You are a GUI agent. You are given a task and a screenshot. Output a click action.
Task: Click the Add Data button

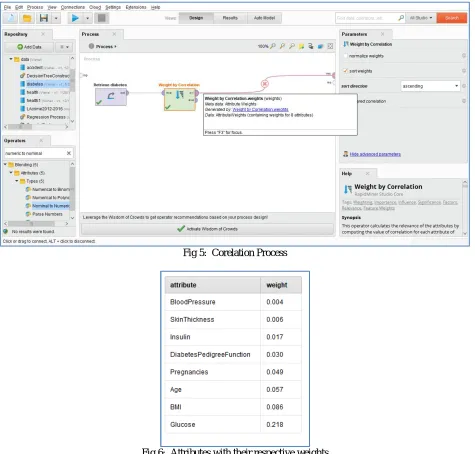(x=29, y=47)
